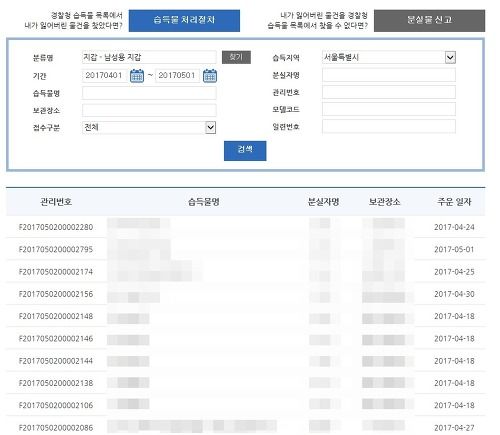The height and width of the screenshot is (435, 500).
Task: Select row F2017050200002280
Action: pos(245,227)
